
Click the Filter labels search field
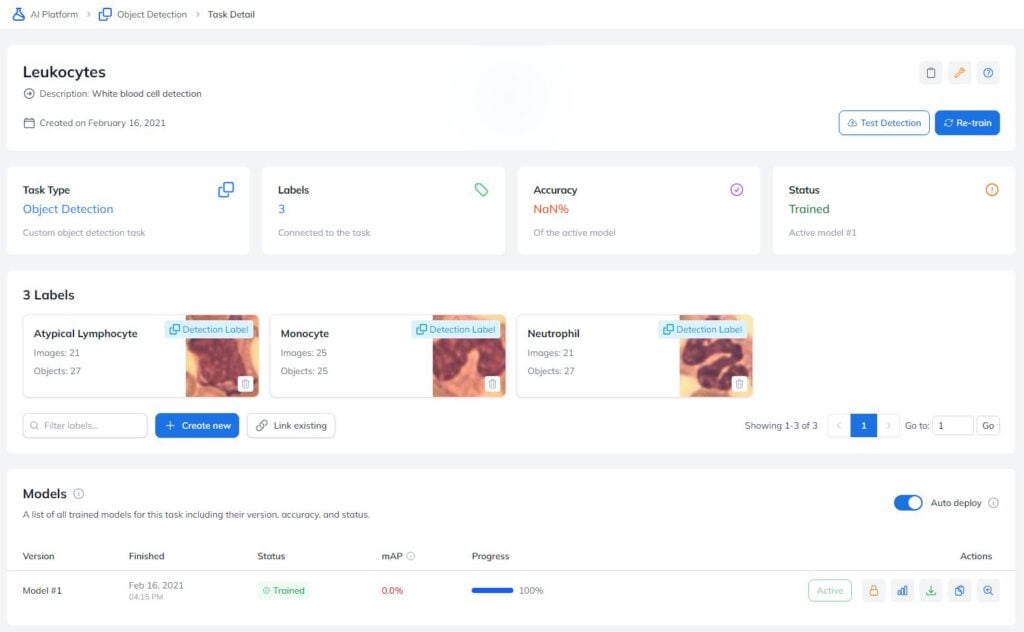point(85,426)
